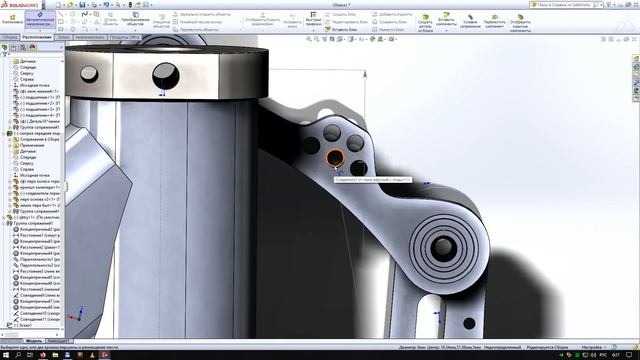640x360 pixels.
Task: Click the SolidWorks help search field
Action: [567, 5]
